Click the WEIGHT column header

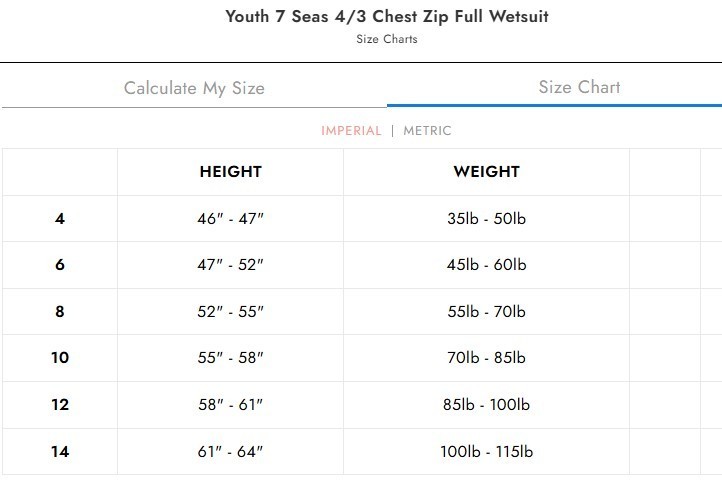pyautogui.click(x=486, y=172)
